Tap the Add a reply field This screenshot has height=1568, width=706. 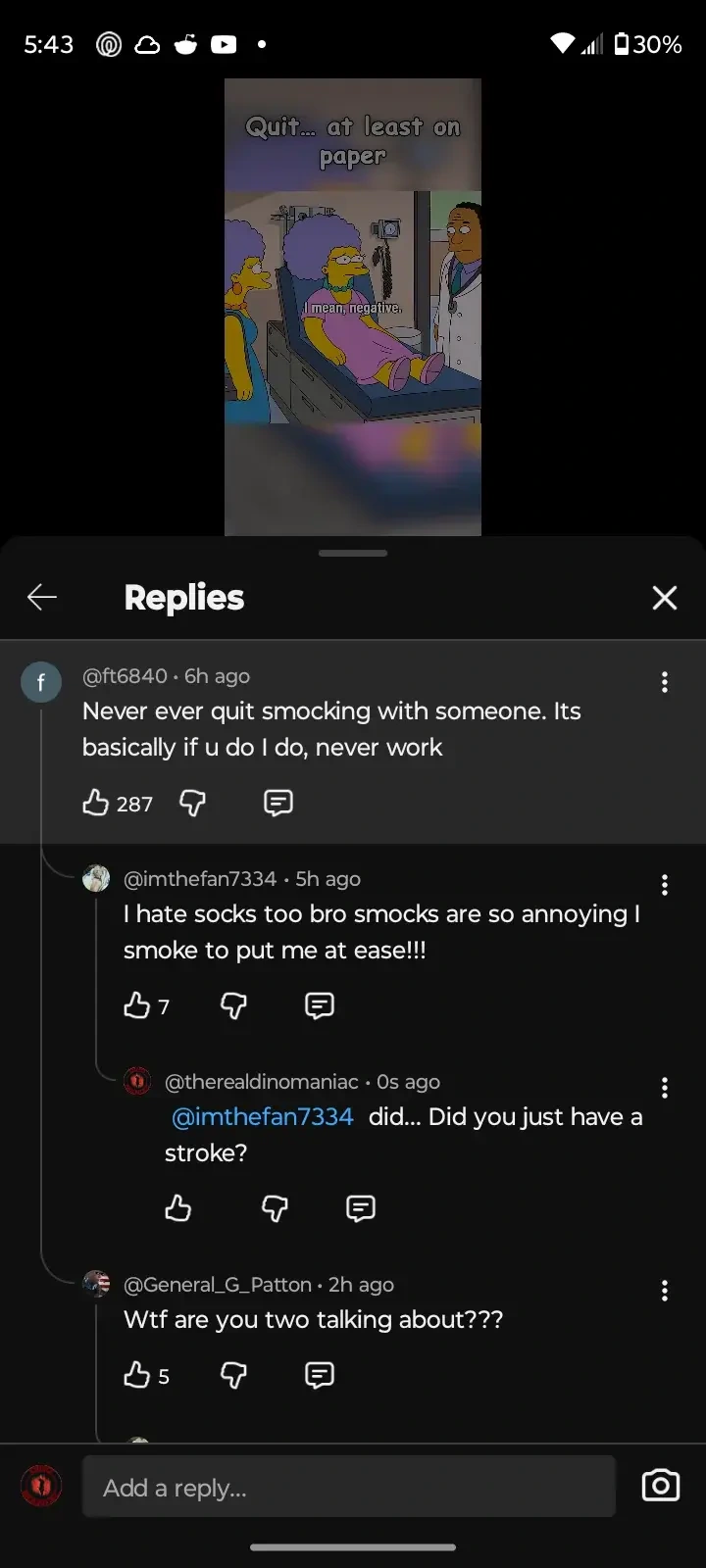tap(349, 1487)
